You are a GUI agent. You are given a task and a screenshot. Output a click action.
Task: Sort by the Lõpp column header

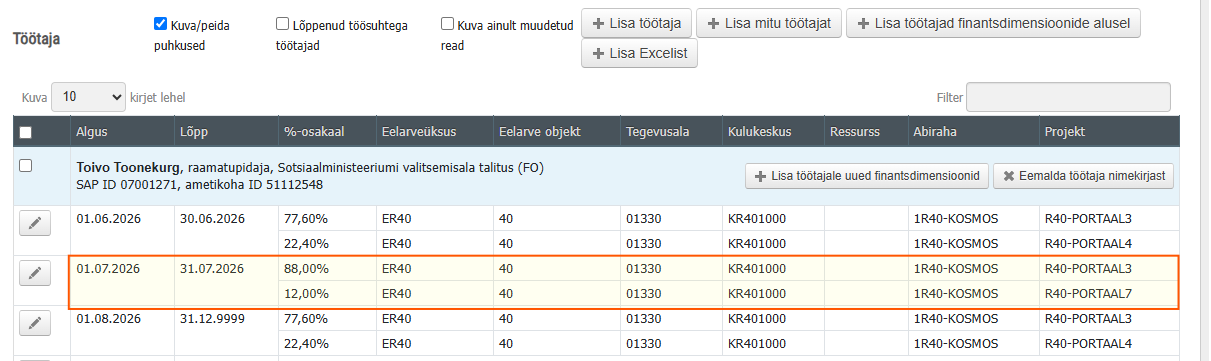coord(225,132)
